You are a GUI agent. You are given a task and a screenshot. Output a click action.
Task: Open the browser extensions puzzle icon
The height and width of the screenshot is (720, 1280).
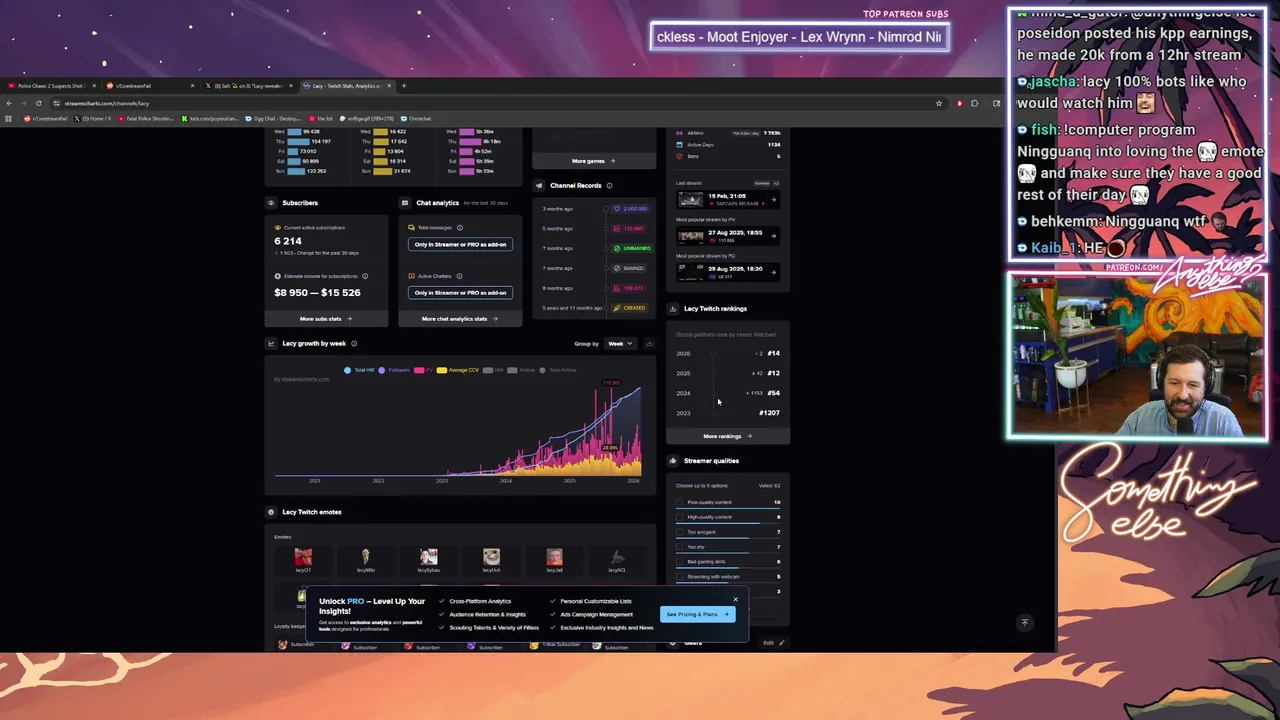(975, 103)
